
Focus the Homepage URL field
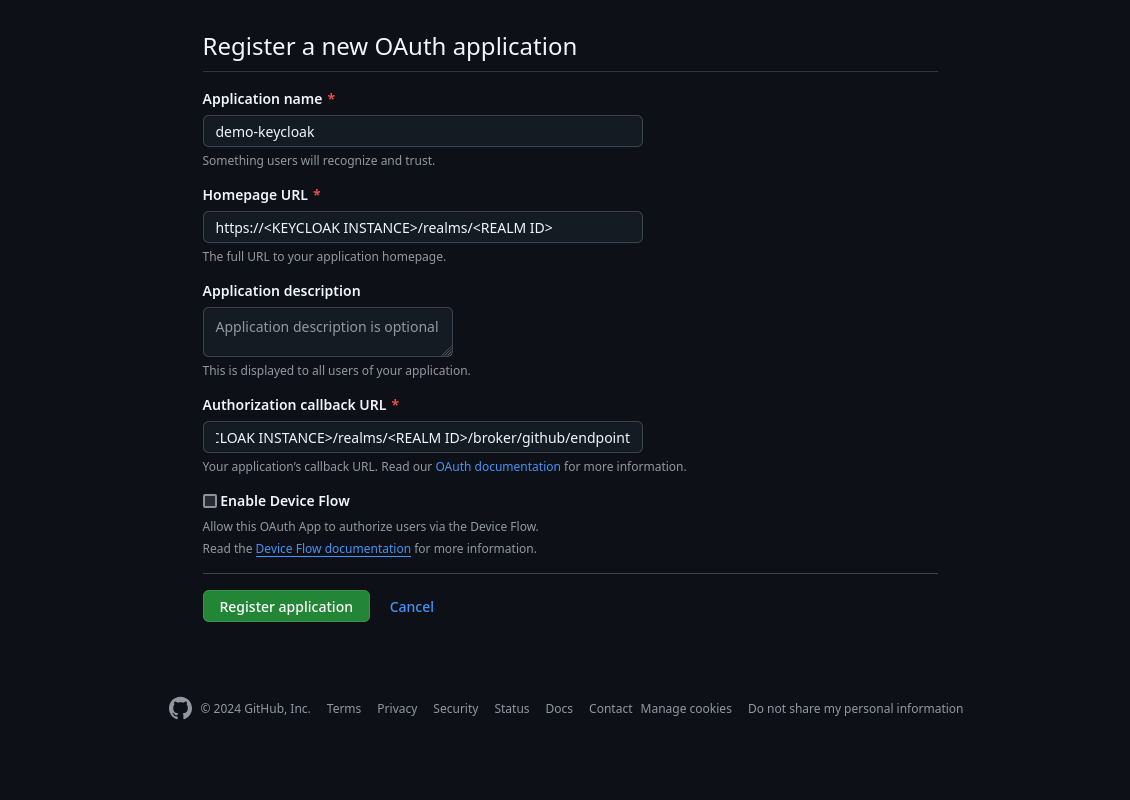(422, 227)
